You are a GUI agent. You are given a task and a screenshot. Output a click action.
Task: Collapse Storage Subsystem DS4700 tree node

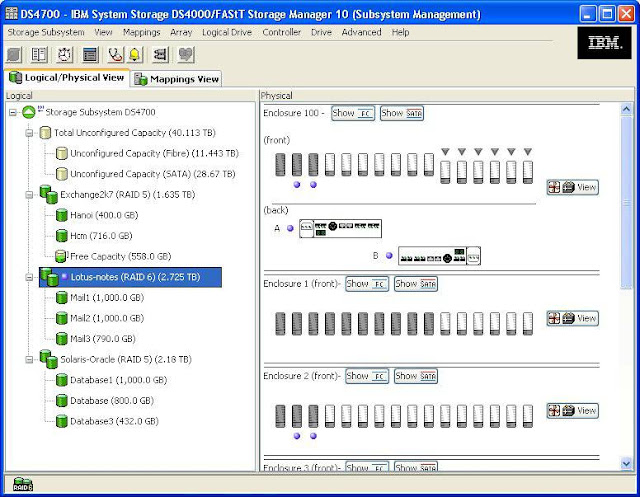click(13, 112)
